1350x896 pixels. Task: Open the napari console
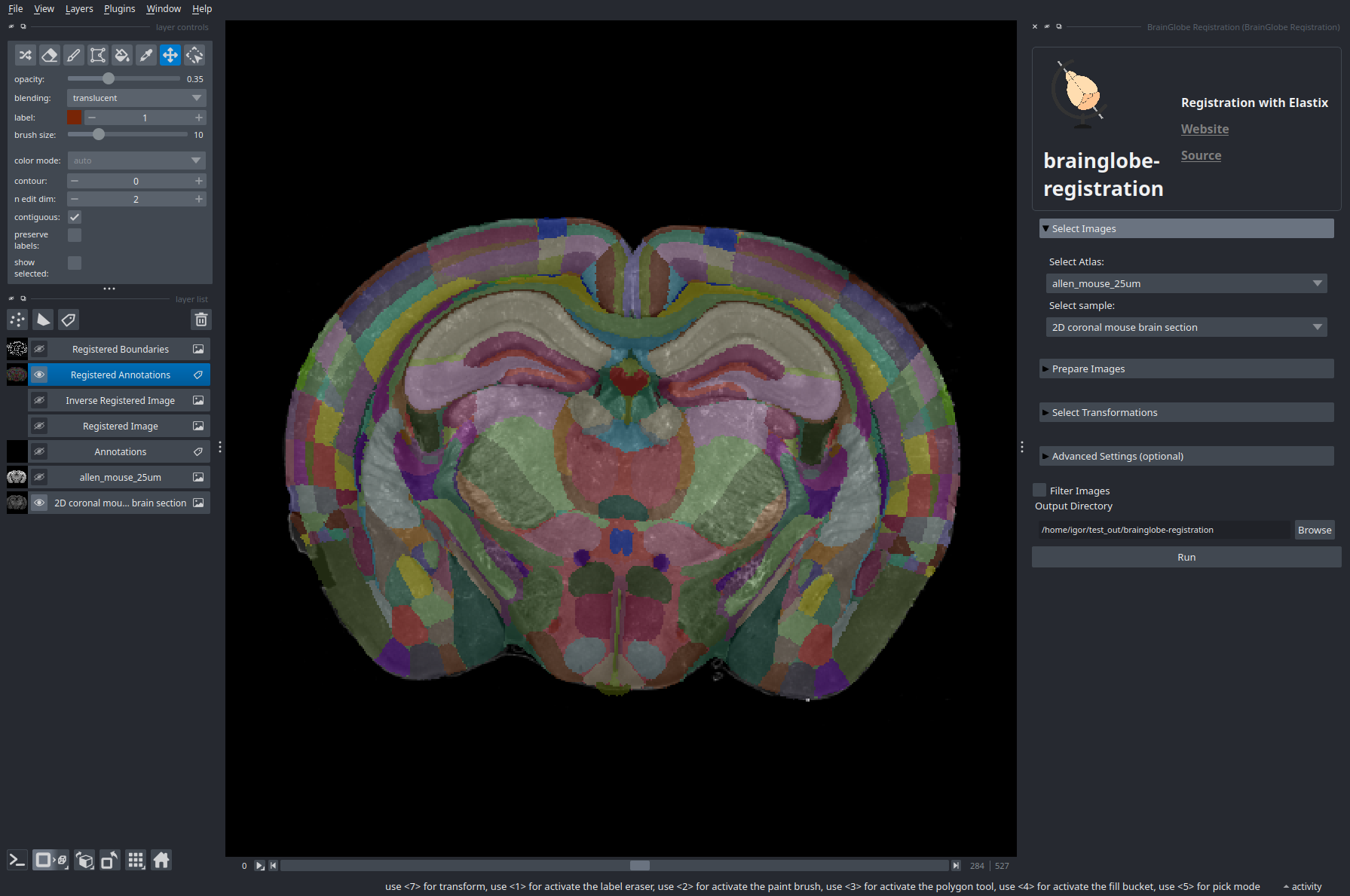(17, 860)
